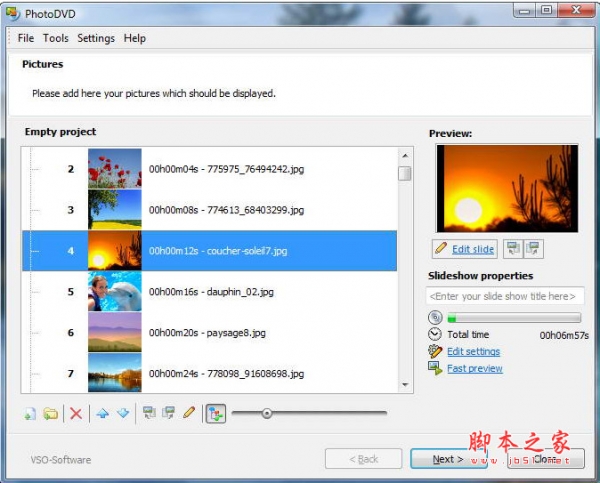Screen dimensions: 600x483
Task: Click the Fast preview play icon
Action: pyautogui.click(x=435, y=368)
